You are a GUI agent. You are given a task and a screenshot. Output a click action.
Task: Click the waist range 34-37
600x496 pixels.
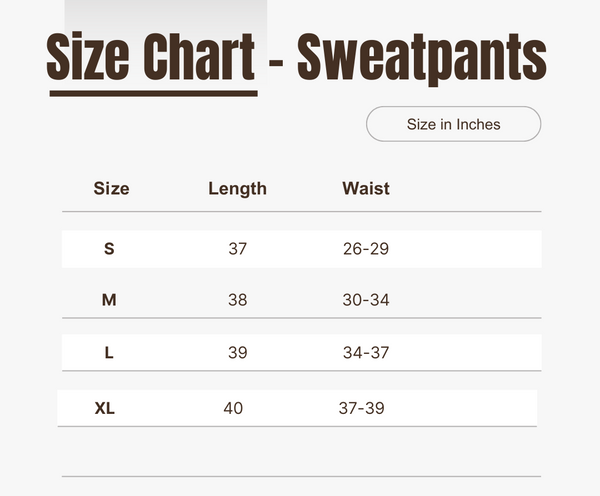coord(366,352)
